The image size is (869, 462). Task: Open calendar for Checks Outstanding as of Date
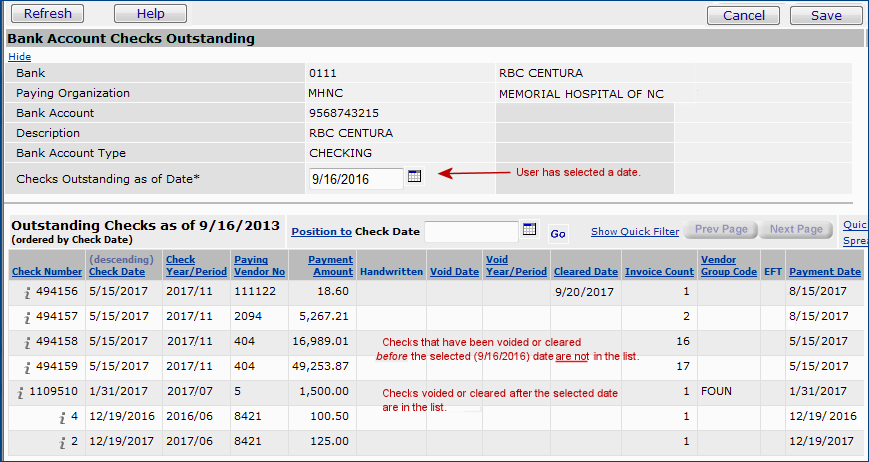coord(415,177)
